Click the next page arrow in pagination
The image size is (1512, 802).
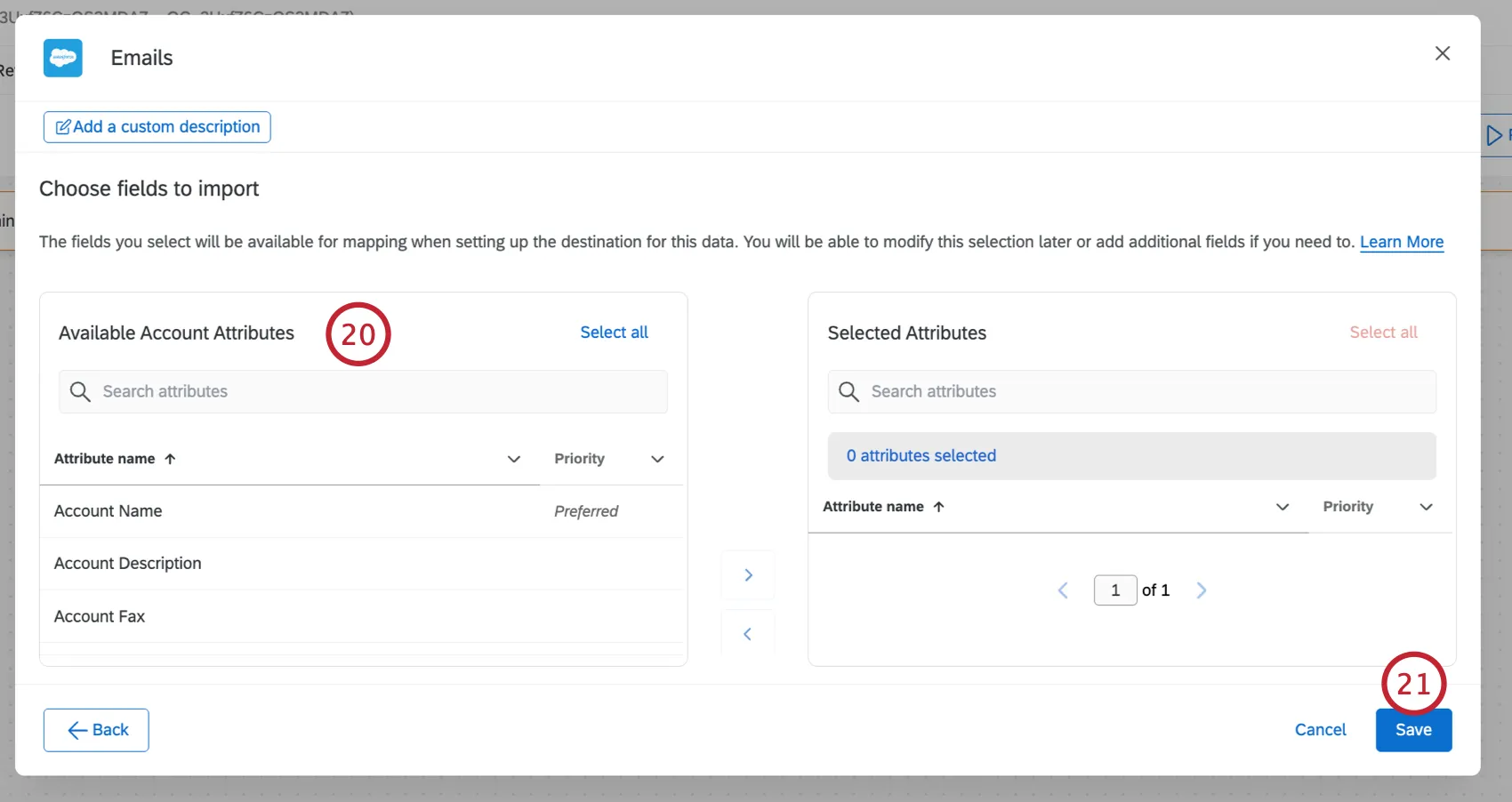click(1202, 589)
